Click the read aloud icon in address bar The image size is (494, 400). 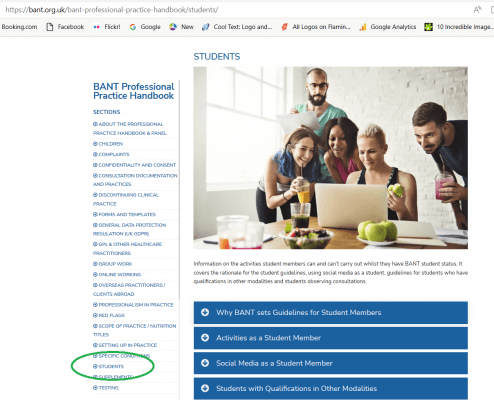pos(477,10)
